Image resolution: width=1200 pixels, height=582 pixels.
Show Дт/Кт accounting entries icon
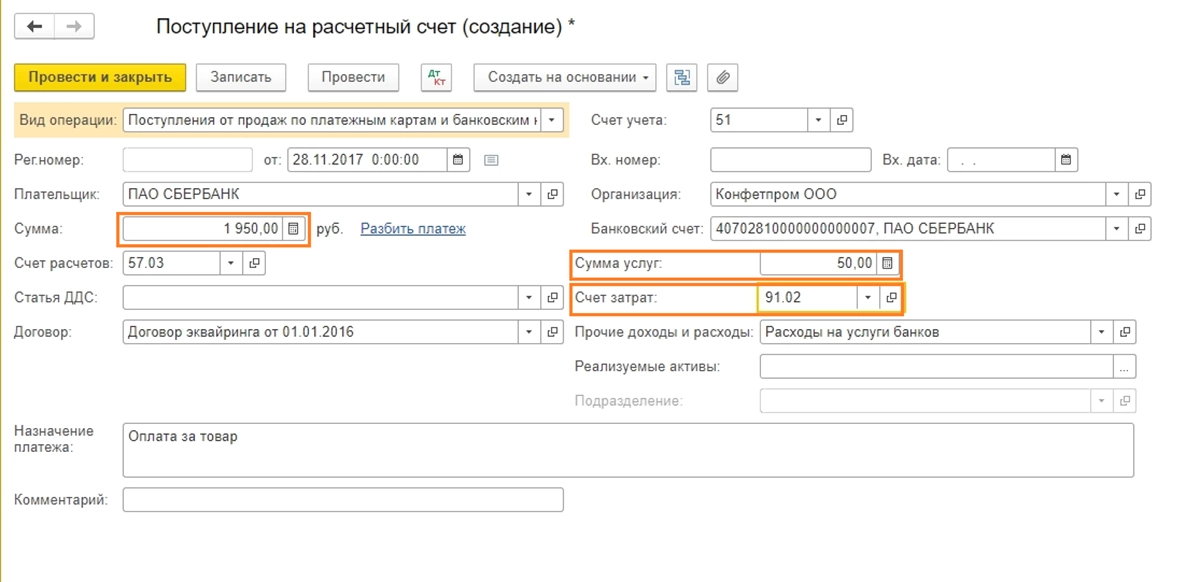point(437,77)
